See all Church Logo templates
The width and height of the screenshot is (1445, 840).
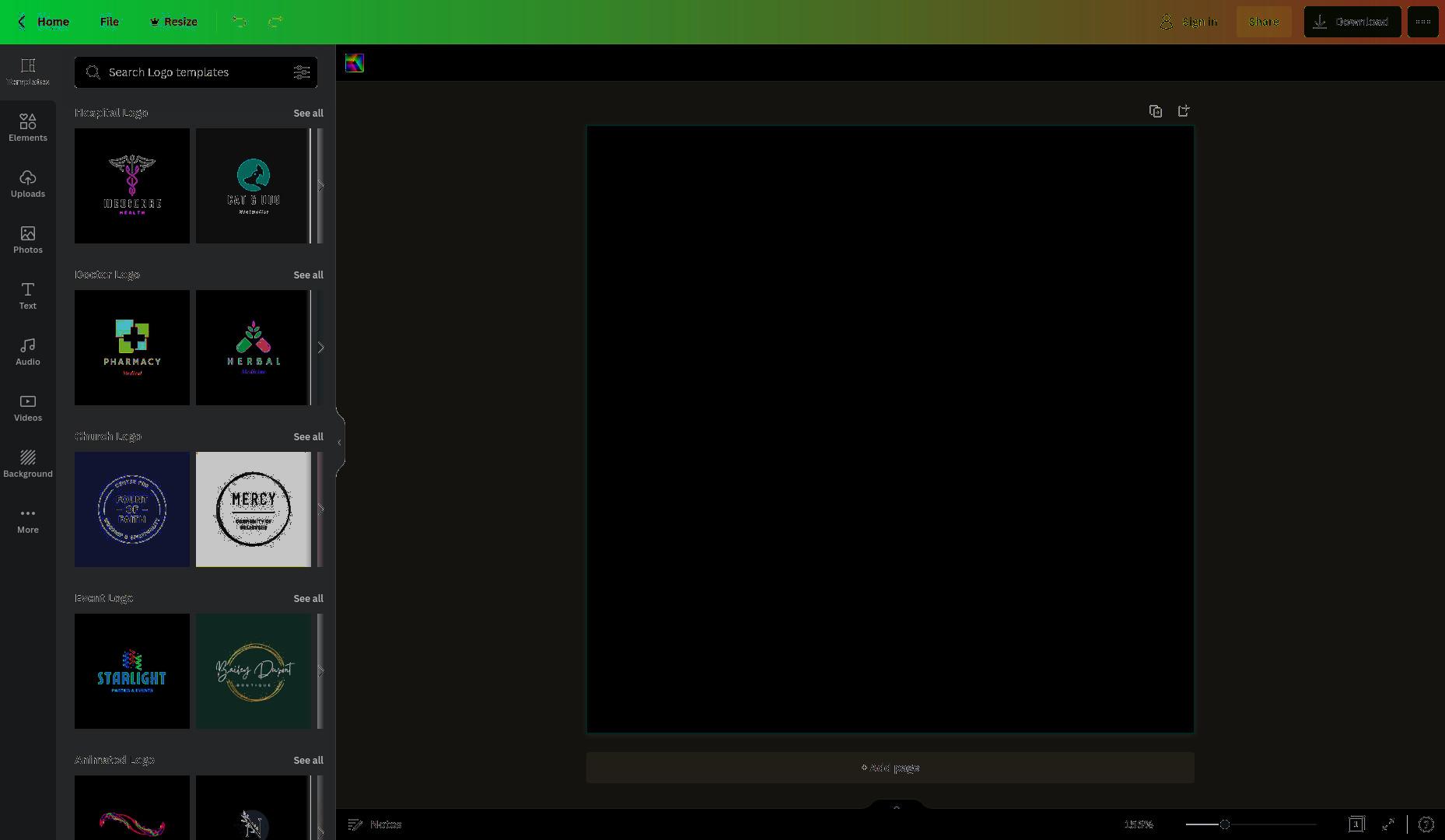(308, 436)
